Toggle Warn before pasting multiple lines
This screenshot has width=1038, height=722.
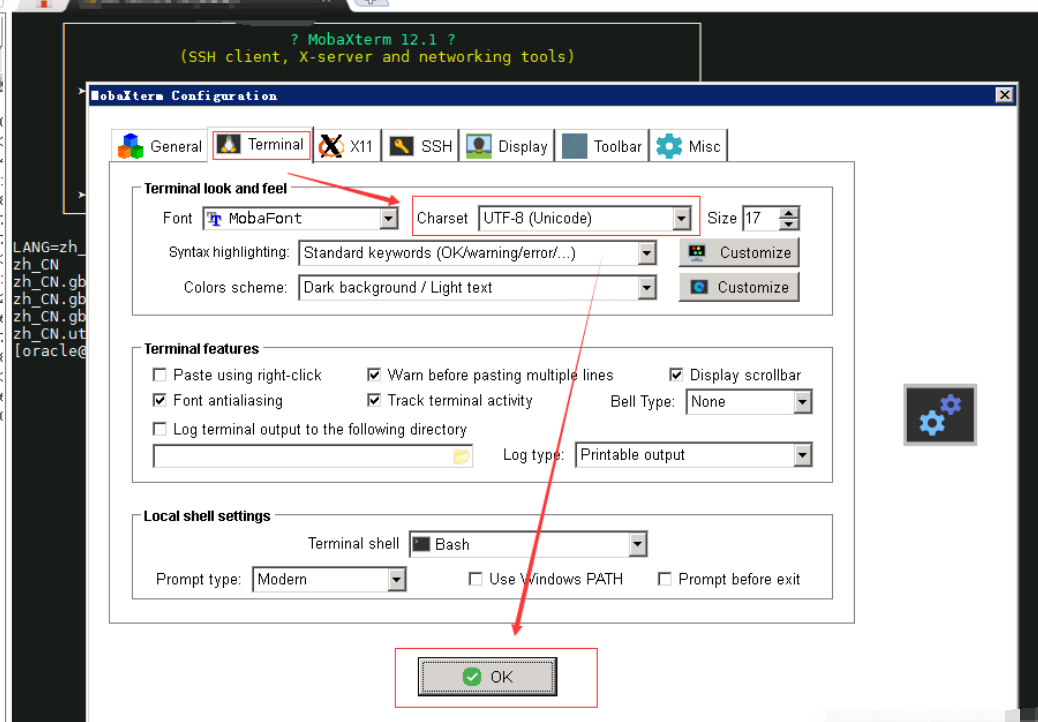[x=374, y=375]
